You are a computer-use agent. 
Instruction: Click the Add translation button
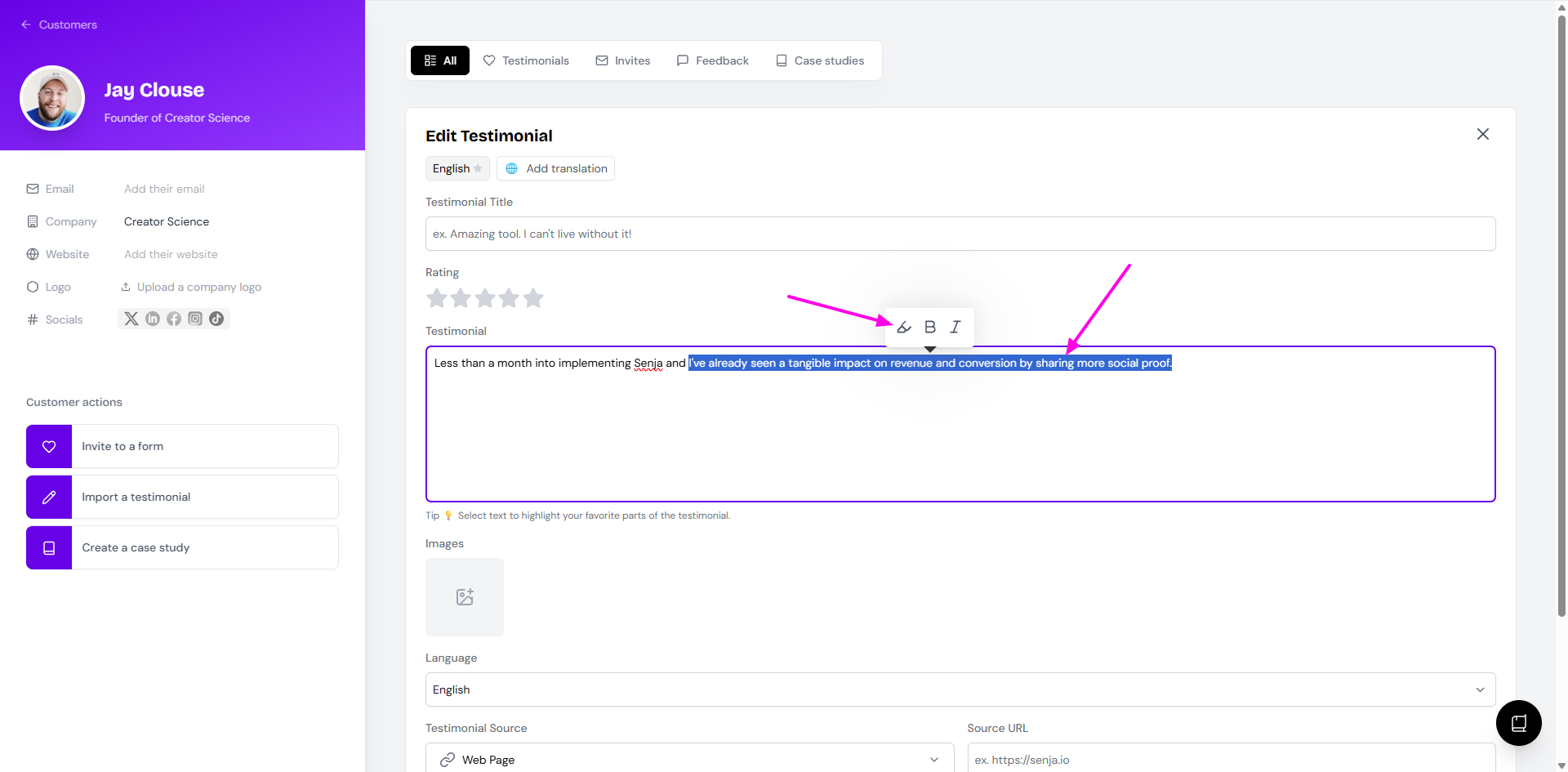(556, 168)
